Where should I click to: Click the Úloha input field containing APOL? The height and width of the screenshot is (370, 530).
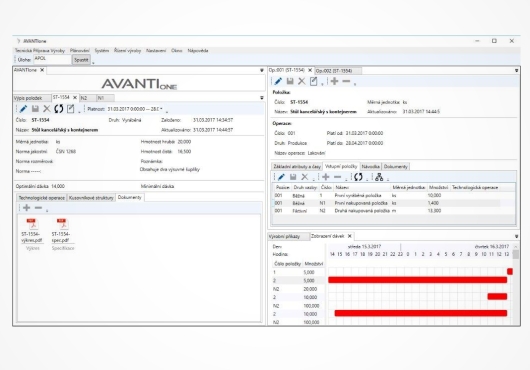[52, 59]
